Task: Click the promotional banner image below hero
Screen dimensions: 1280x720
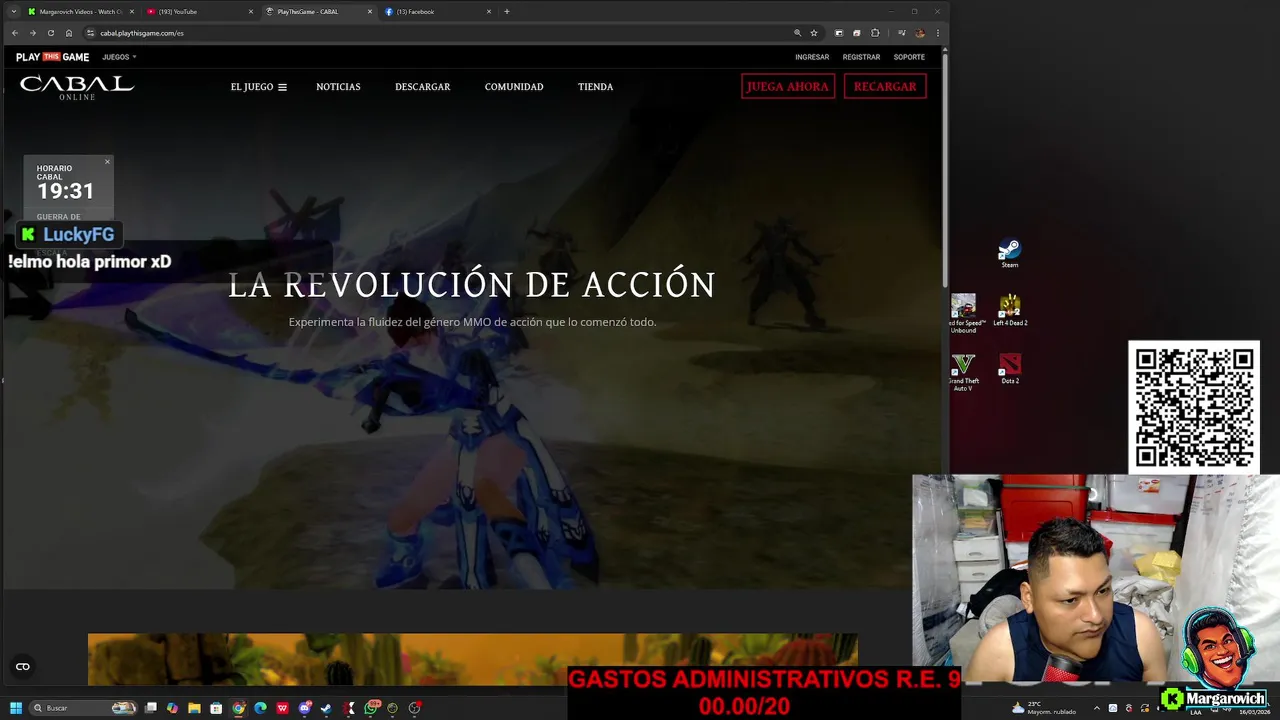Action: pyautogui.click(x=473, y=660)
